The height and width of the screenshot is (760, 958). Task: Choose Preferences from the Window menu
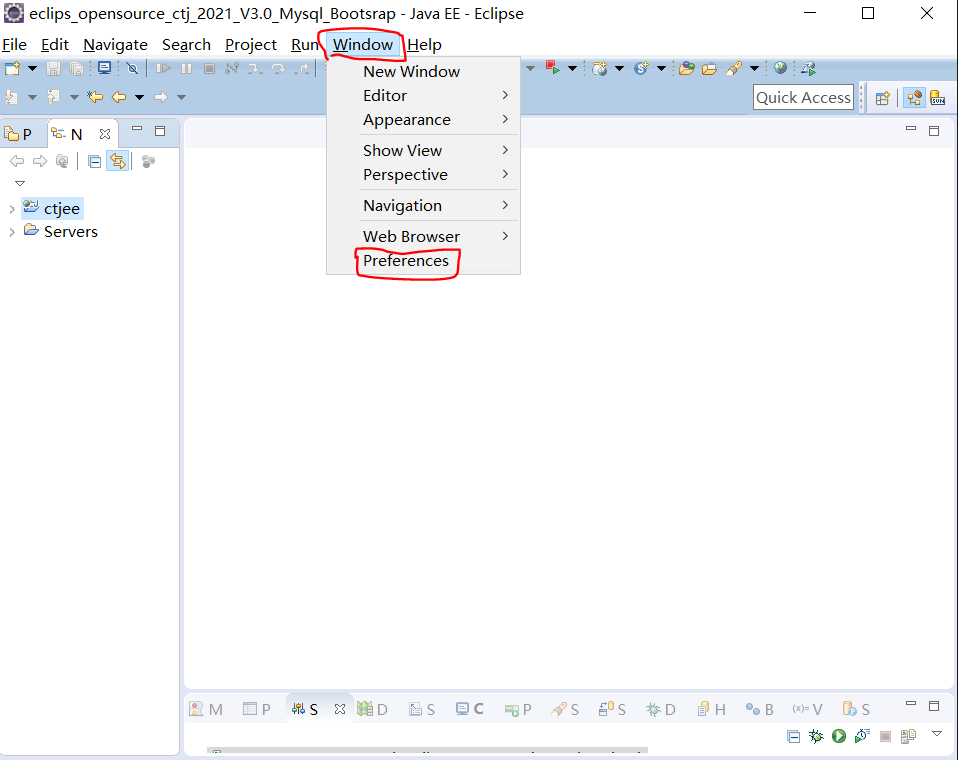coord(406,261)
